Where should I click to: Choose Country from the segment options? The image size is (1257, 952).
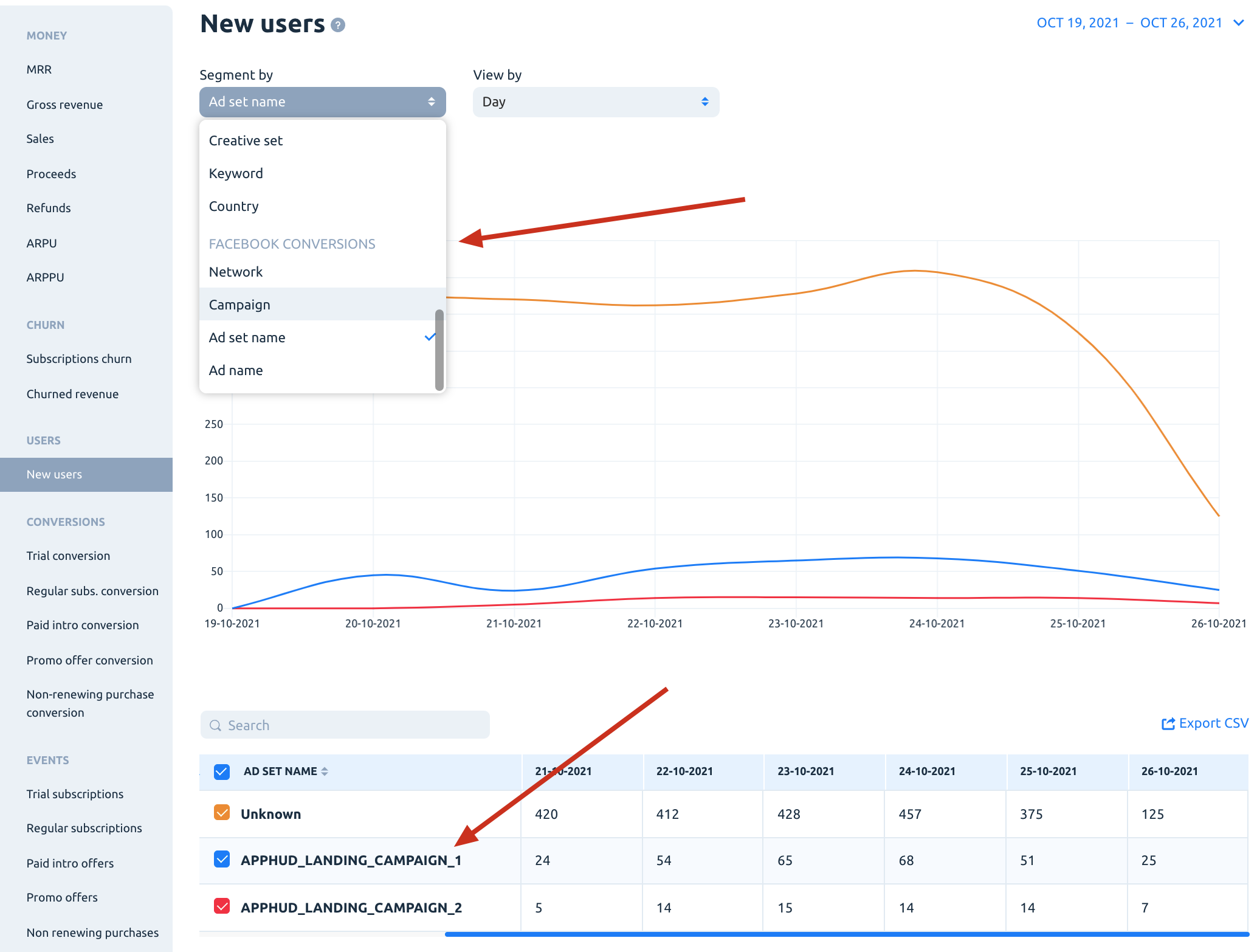[x=233, y=206]
